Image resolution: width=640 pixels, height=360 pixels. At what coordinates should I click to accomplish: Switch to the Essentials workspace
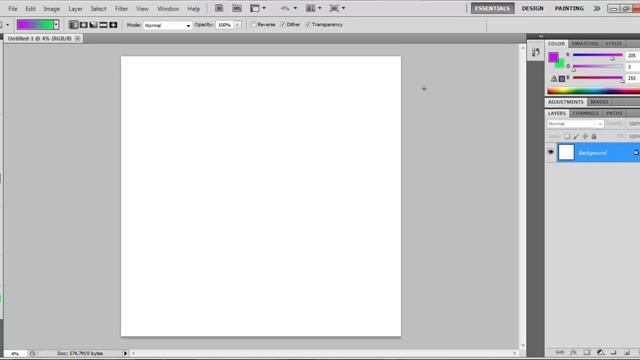click(493, 8)
